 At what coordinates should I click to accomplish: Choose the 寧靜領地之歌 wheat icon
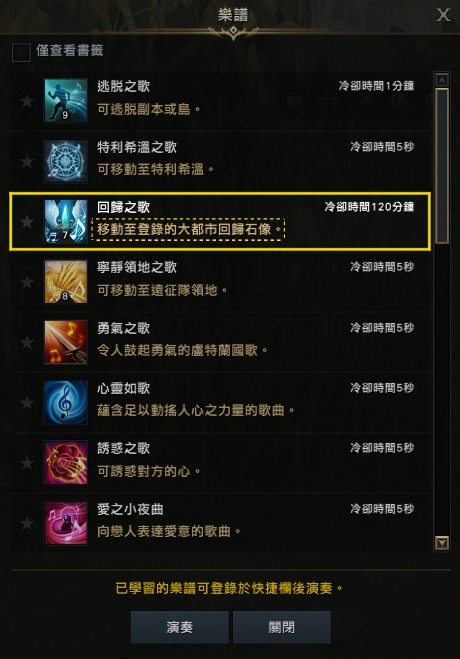tap(66, 282)
